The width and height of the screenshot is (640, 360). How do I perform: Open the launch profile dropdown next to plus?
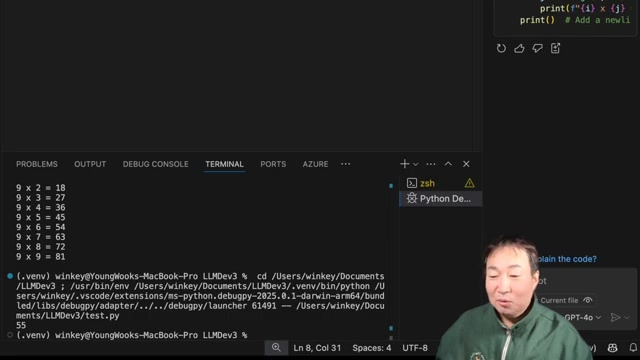[416, 164]
